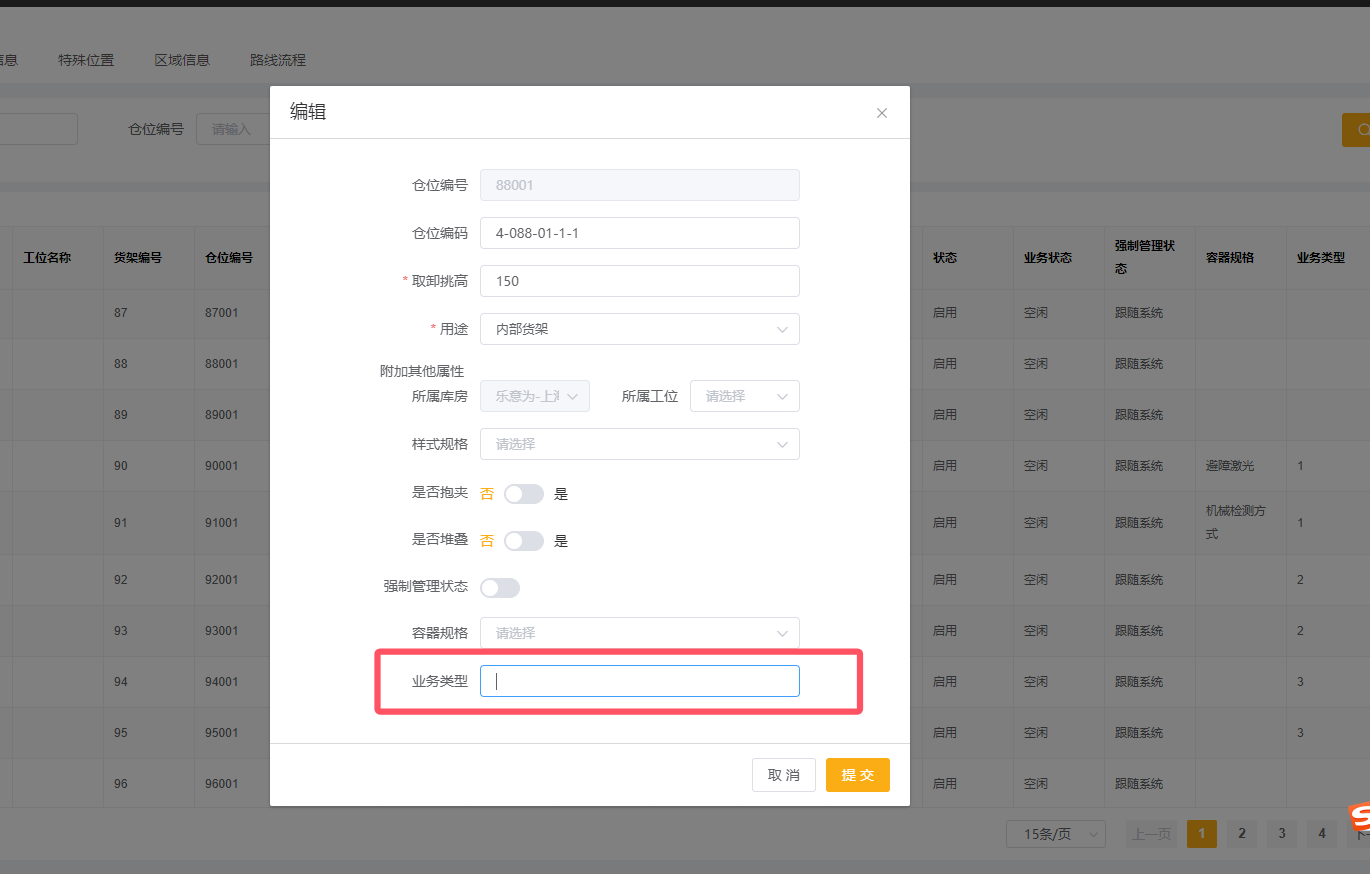Click the 仓位编号 search input behind dialog
1370x874 pixels.
coord(233,129)
